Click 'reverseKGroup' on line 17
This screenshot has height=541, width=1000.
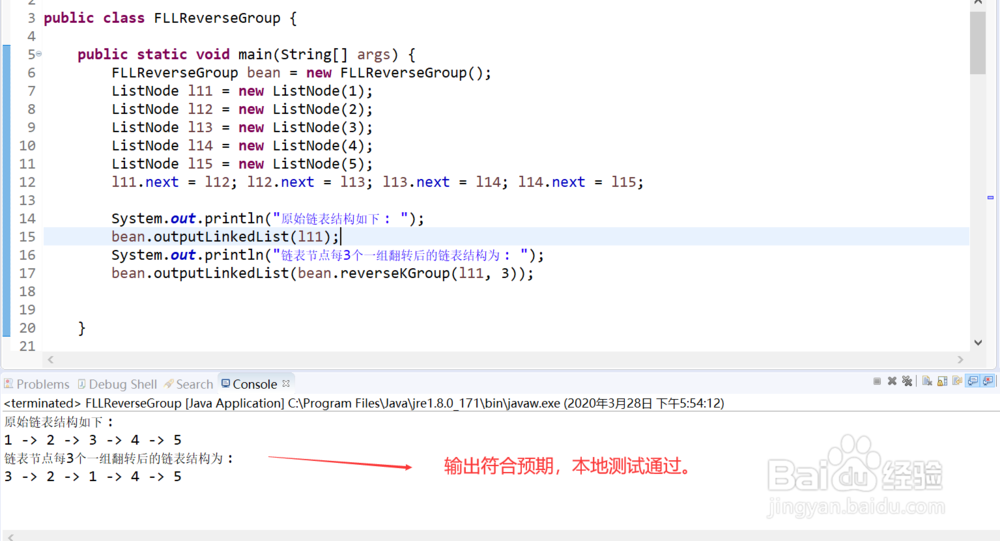(395, 273)
